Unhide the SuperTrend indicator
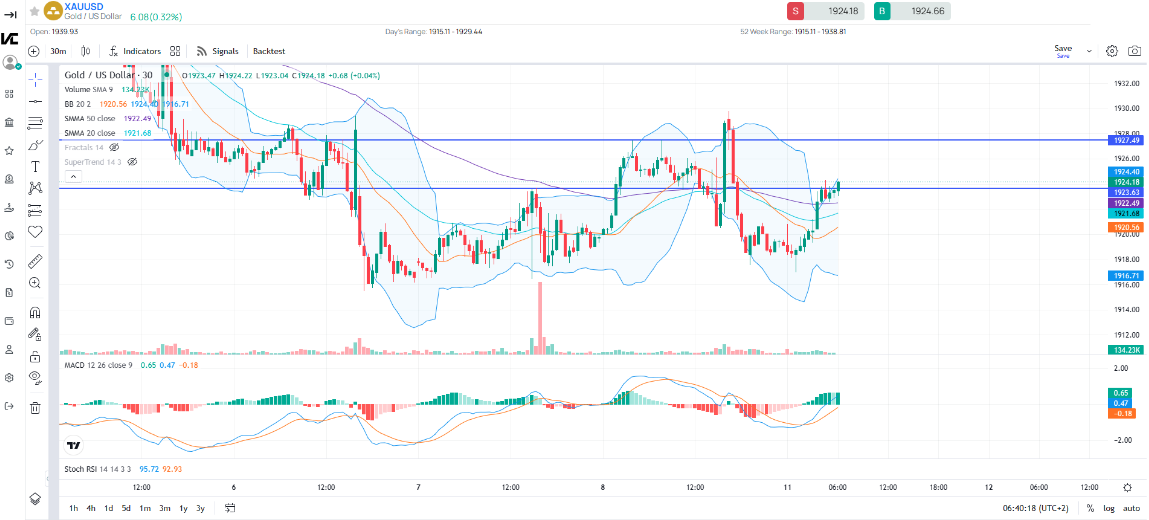 [132, 161]
